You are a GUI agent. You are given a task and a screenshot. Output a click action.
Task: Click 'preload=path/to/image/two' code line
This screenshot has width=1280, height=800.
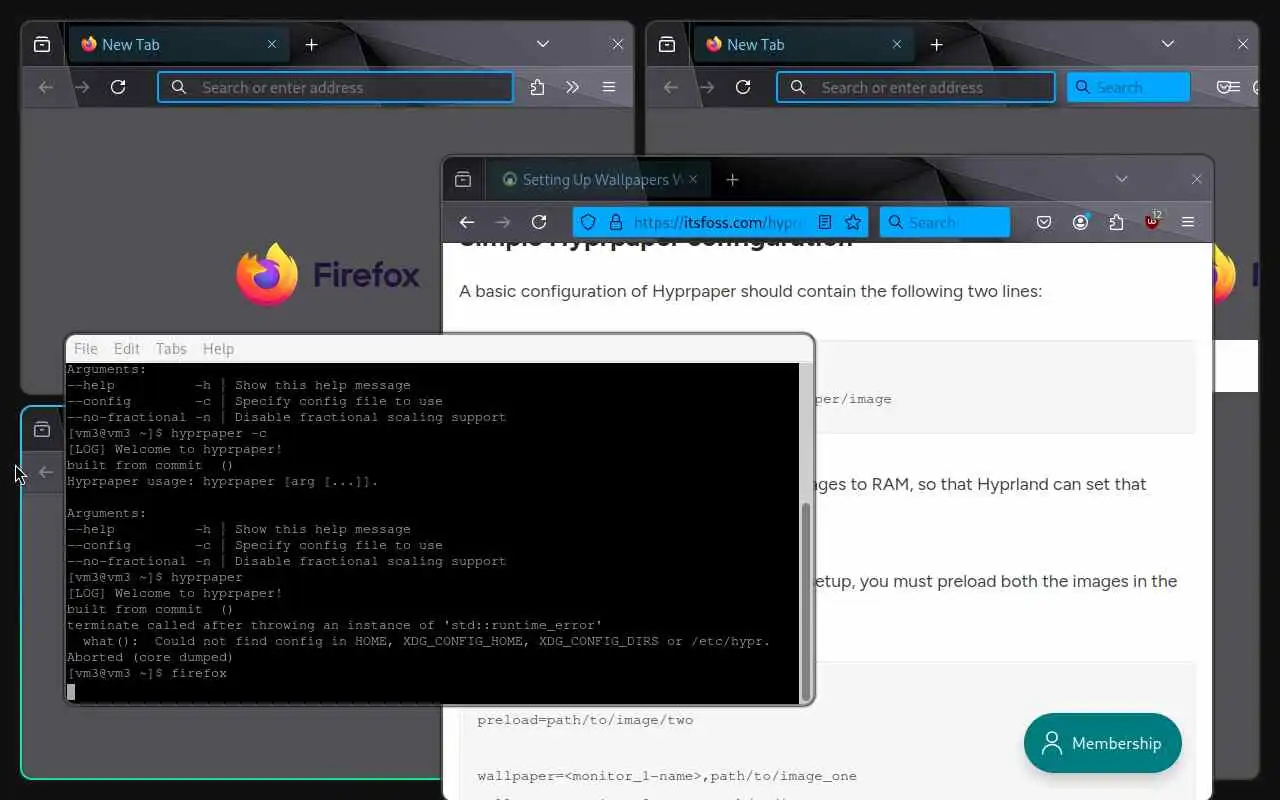click(x=585, y=719)
